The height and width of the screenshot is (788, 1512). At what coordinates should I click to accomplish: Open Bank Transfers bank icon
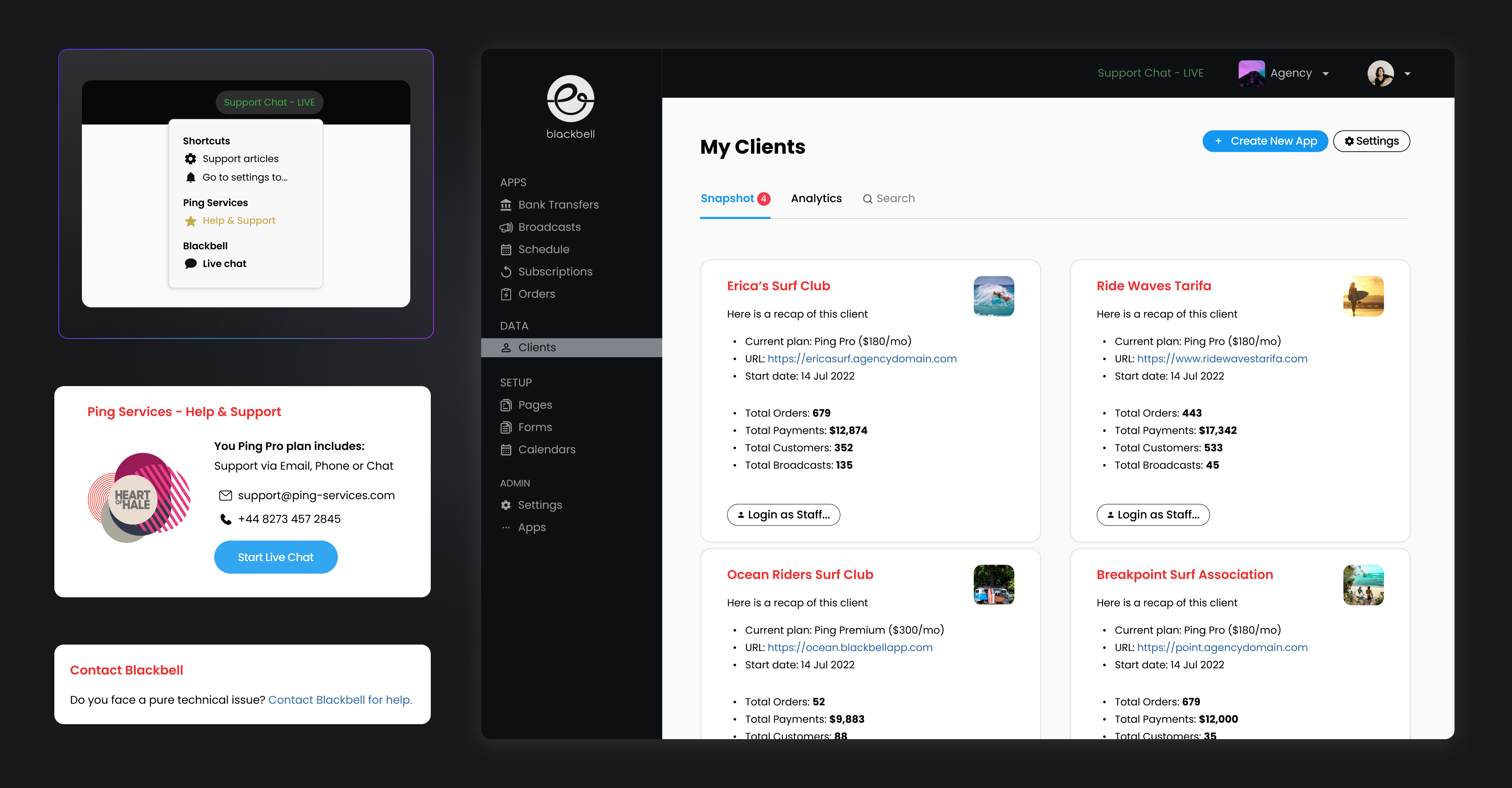(506, 205)
